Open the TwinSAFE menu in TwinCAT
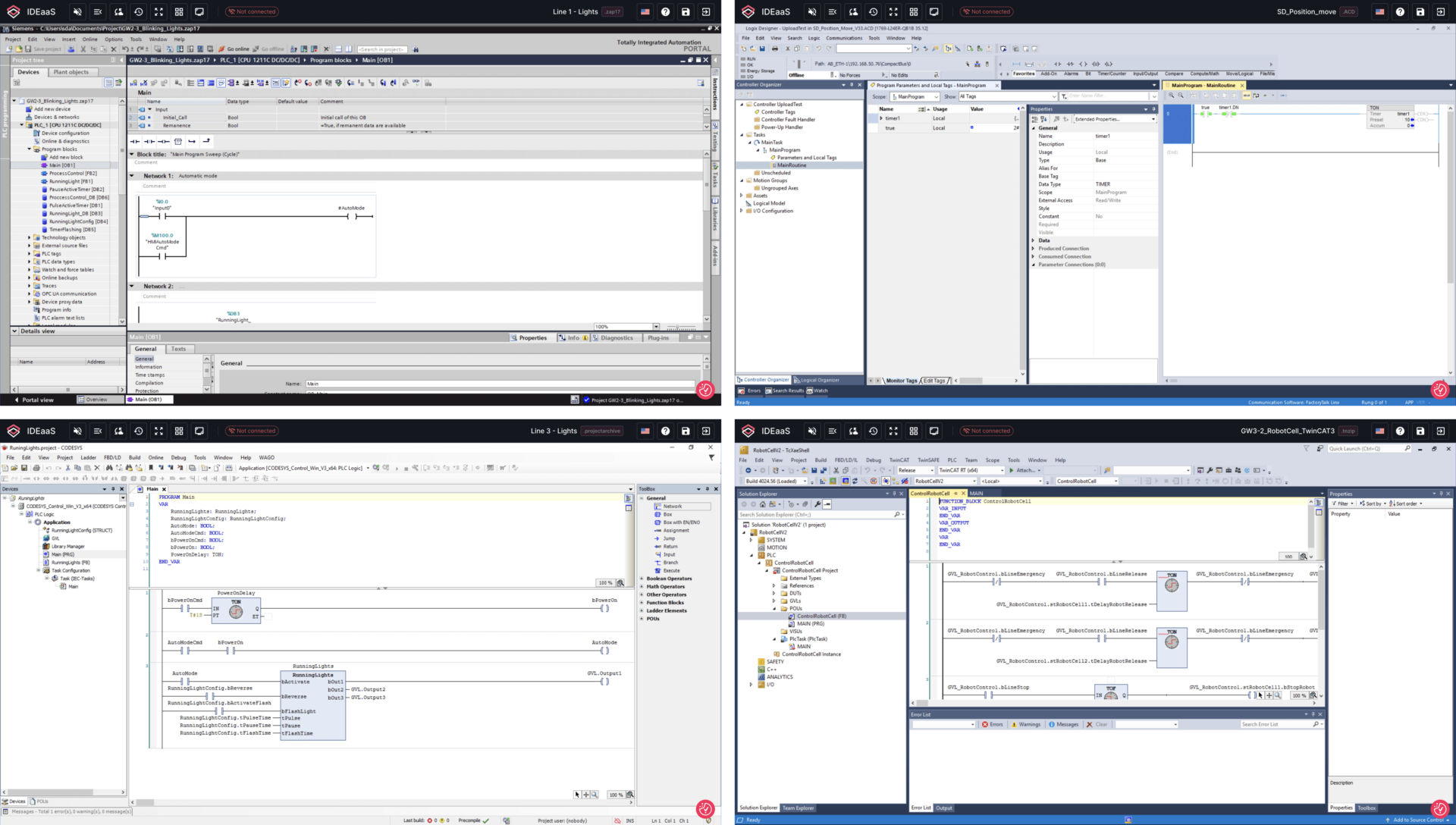This screenshot has height=825, width=1456. pyautogui.click(x=929, y=460)
